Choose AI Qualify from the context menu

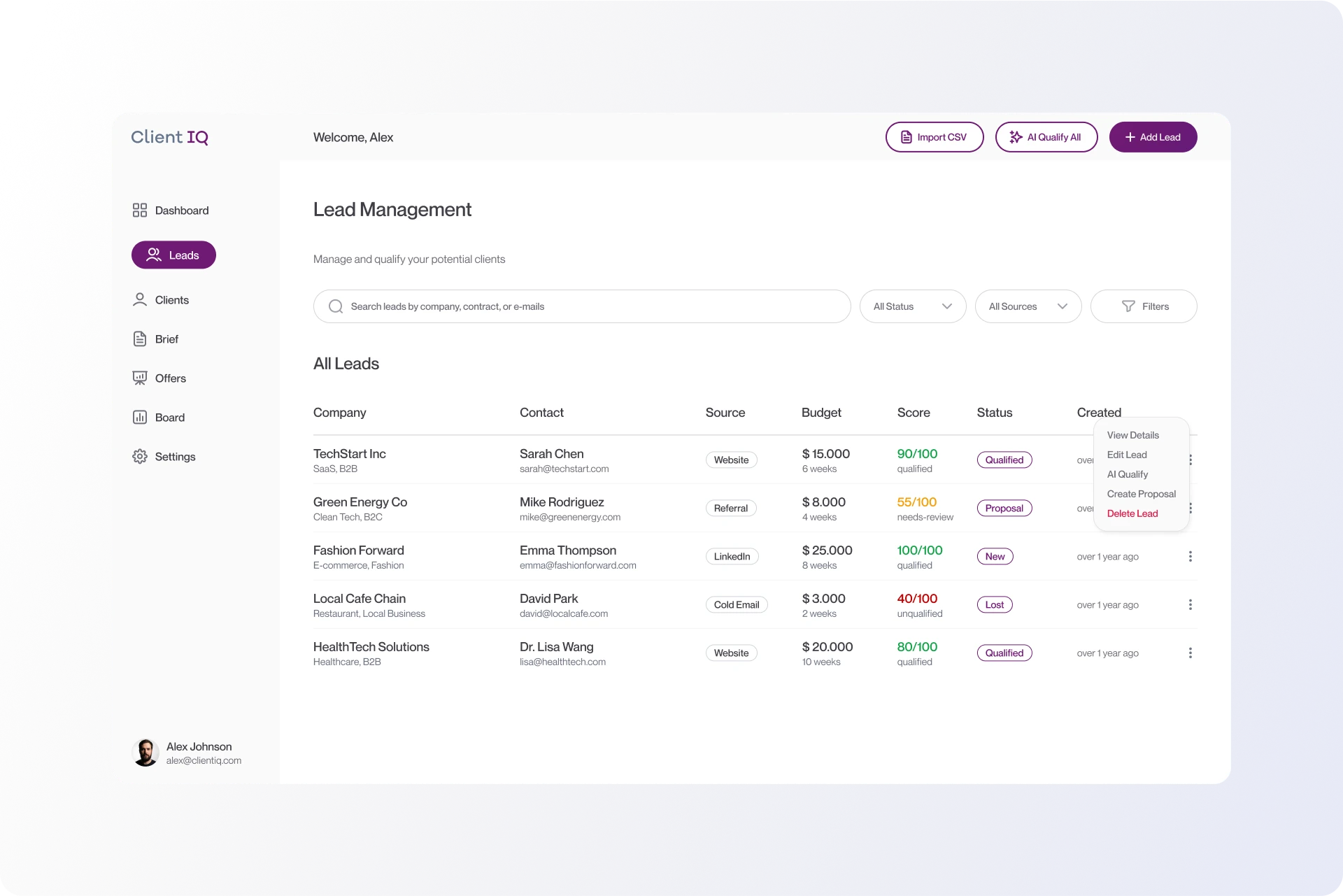[1128, 474]
